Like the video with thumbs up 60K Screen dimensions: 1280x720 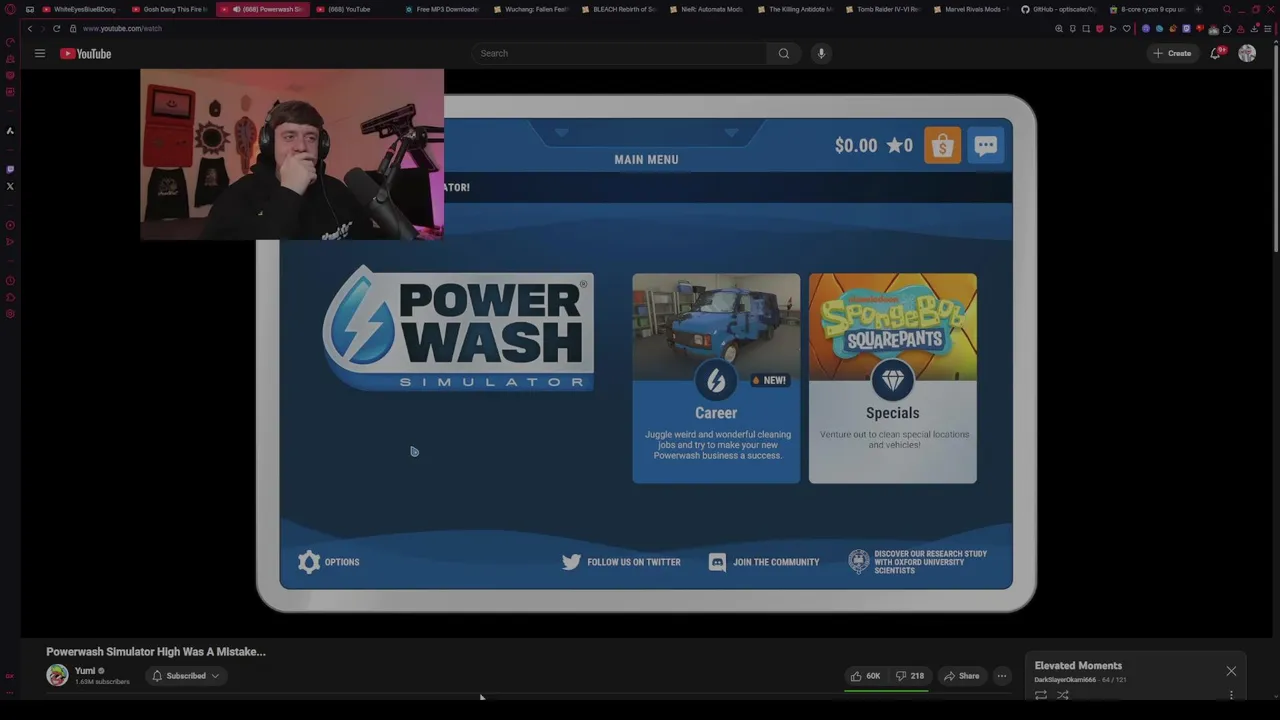(x=865, y=676)
